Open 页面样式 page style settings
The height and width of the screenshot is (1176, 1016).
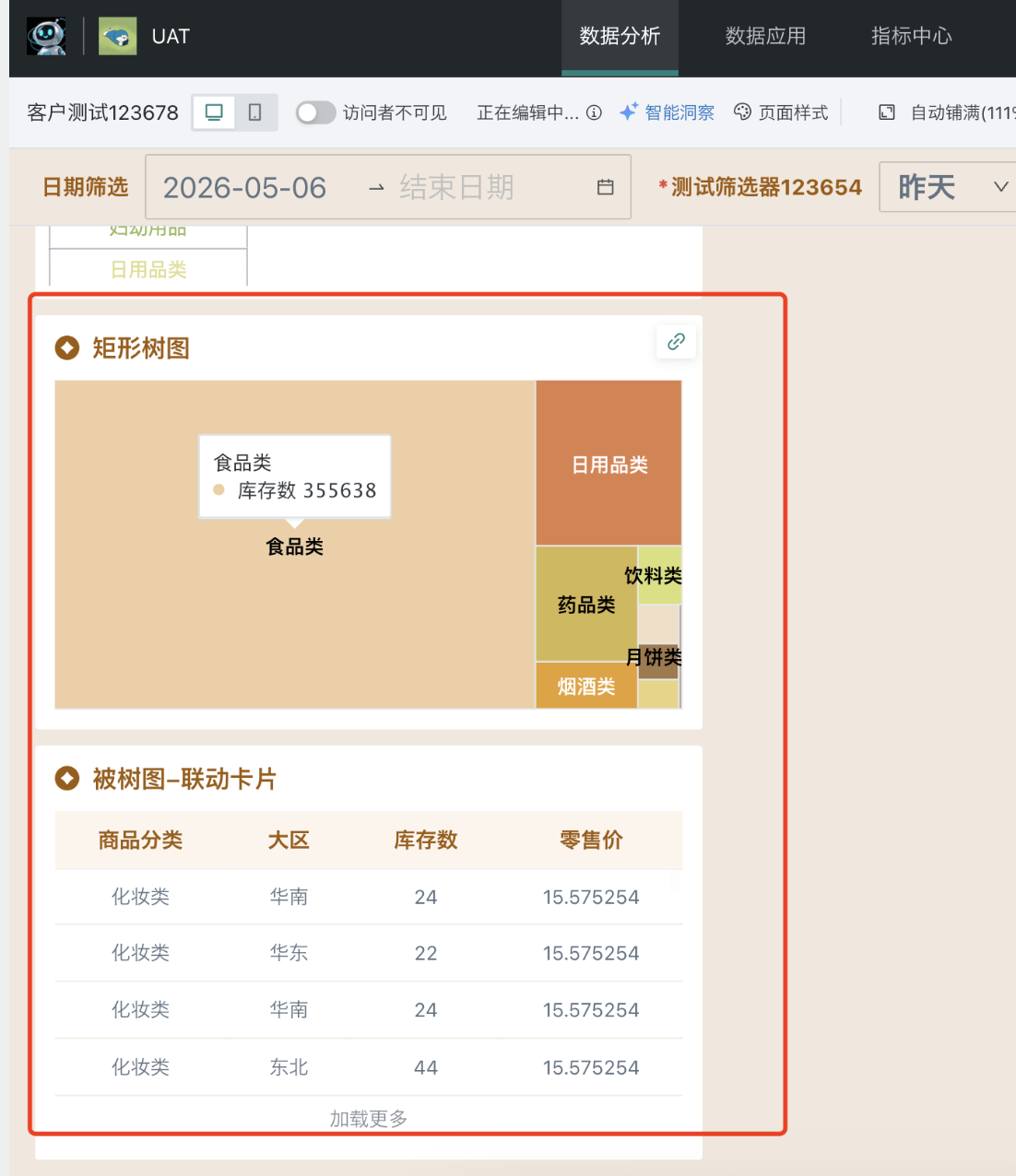pyautogui.click(x=781, y=112)
